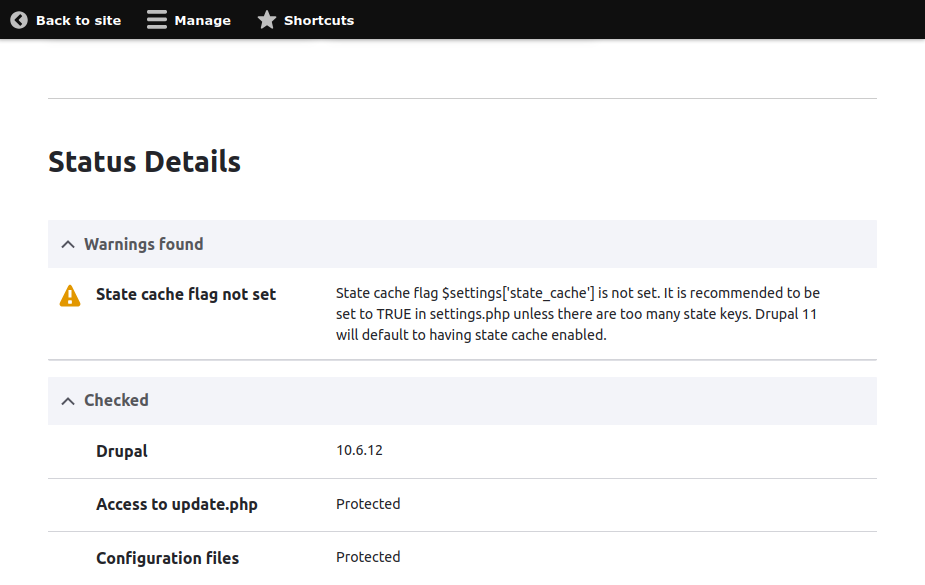925x585 pixels.
Task: Open the Shortcuts toolbar menu
Action: coord(306,20)
